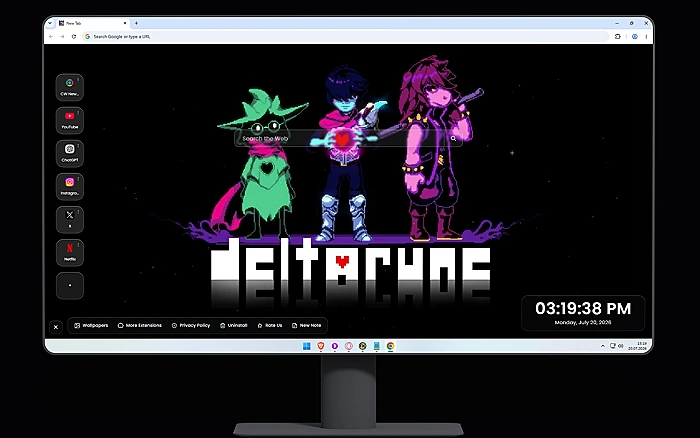
Task: Open the Chrome three-dot menu
Action: 646,37
